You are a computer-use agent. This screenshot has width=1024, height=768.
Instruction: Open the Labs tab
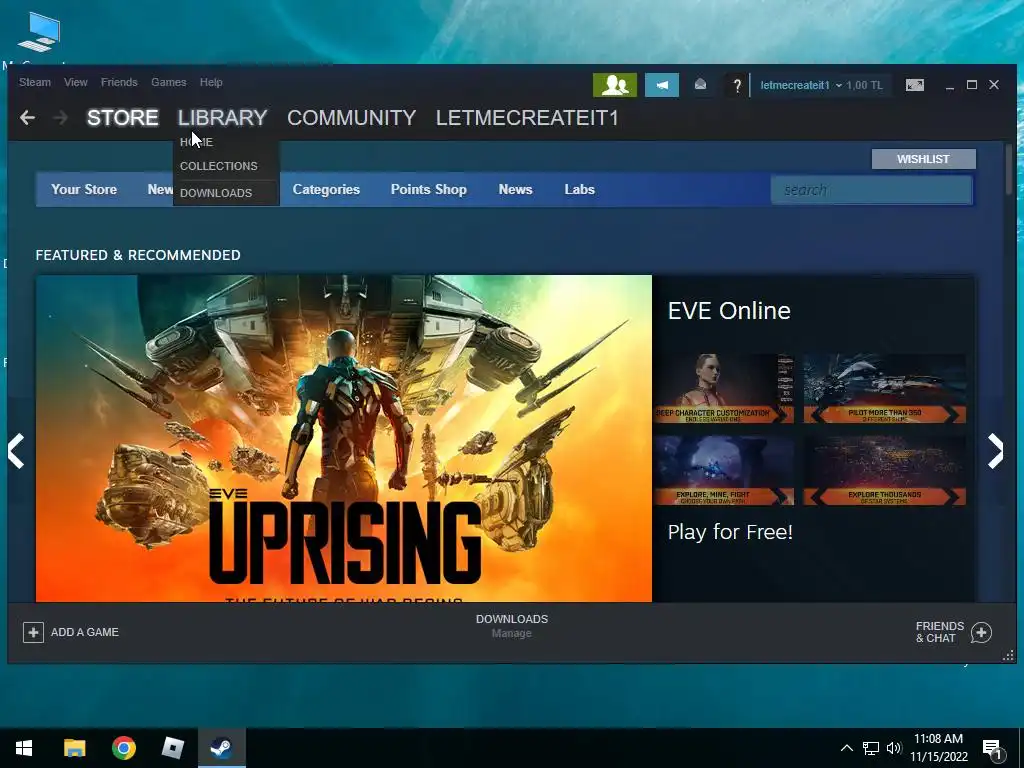pos(579,189)
